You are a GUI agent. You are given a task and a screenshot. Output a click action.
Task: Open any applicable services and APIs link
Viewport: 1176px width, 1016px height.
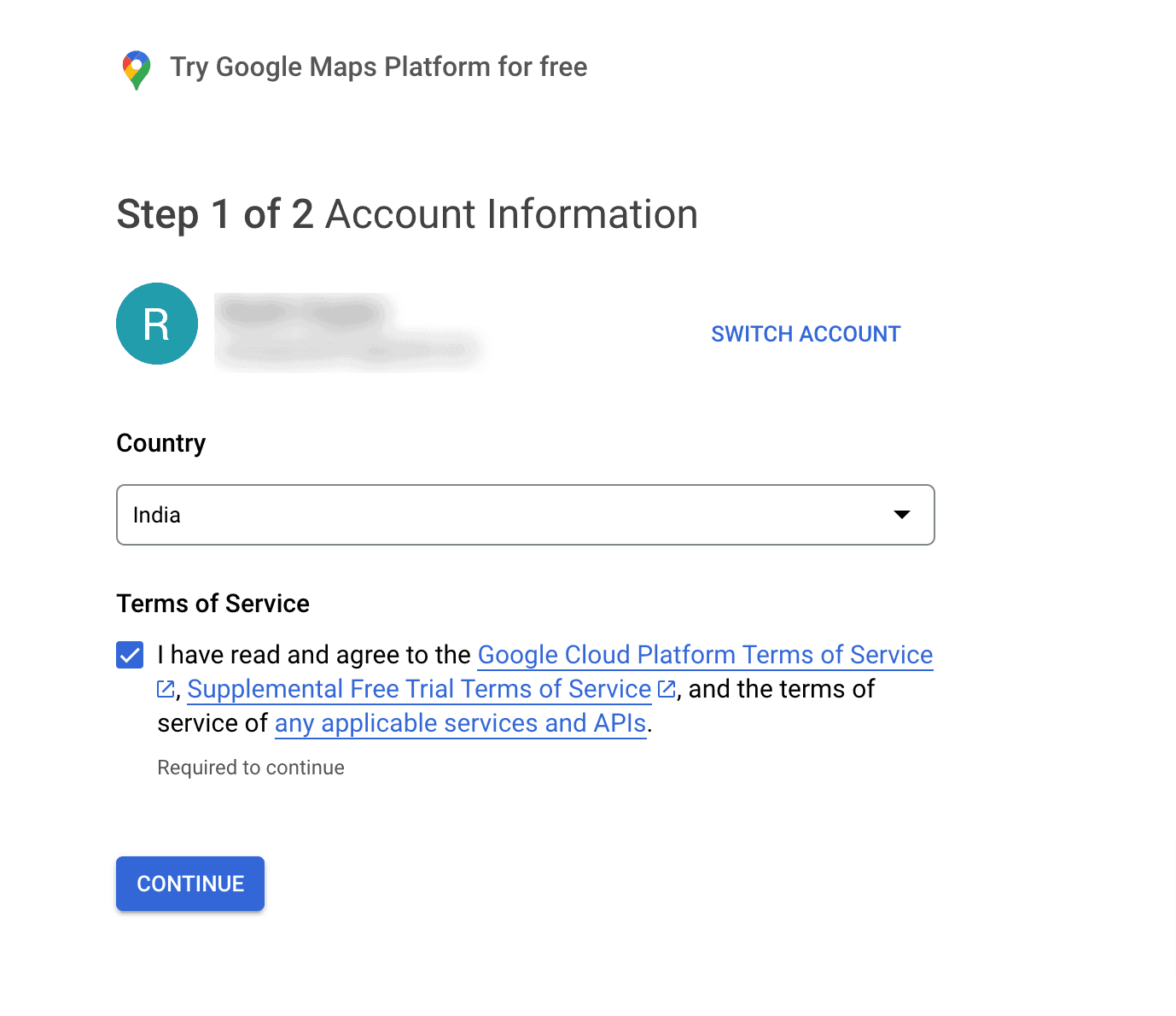click(x=460, y=723)
